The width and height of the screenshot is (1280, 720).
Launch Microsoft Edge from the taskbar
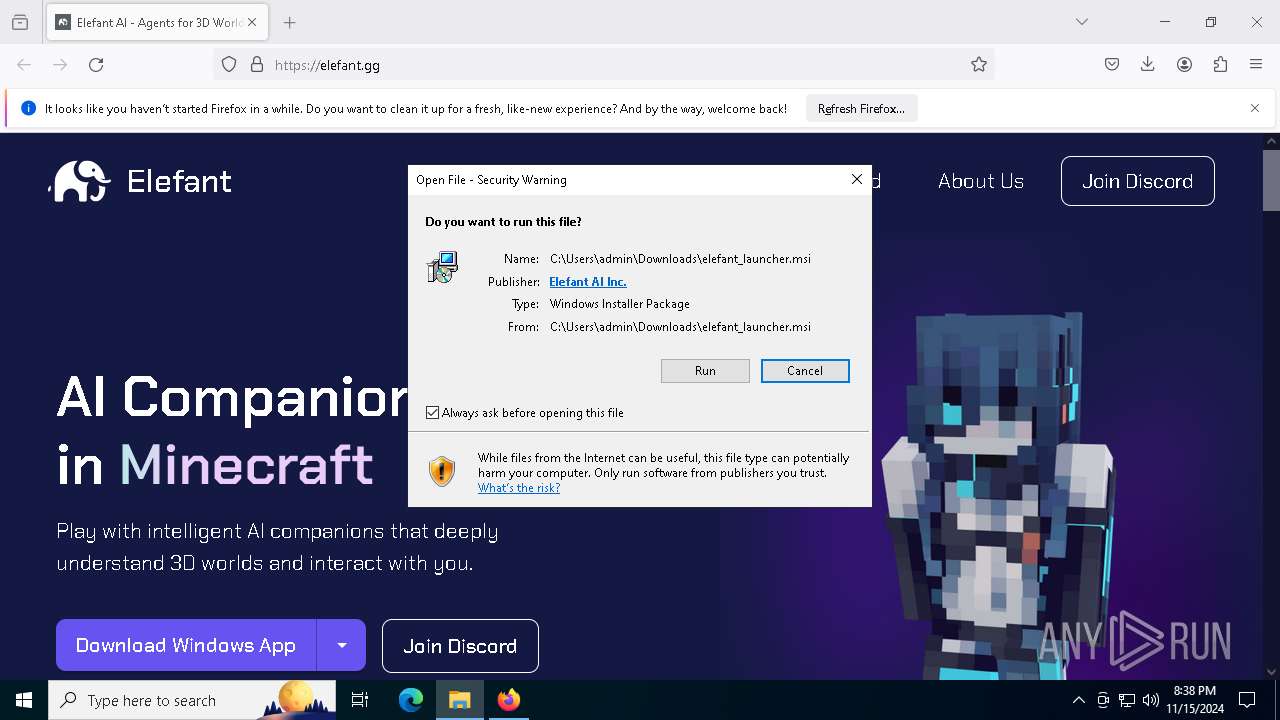click(x=411, y=700)
